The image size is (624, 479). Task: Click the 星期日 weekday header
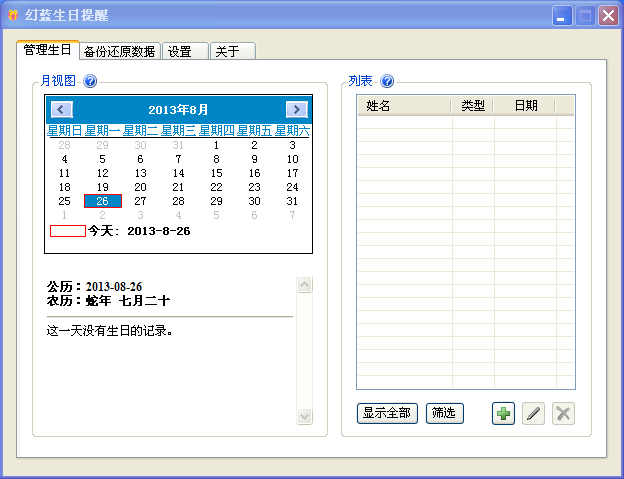coord(65,131)
